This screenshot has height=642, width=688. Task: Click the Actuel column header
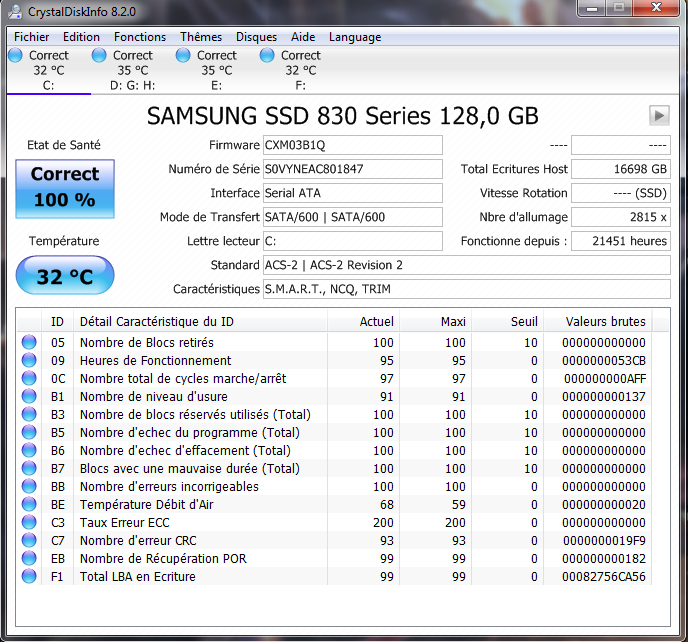click(x=363, y=322)
